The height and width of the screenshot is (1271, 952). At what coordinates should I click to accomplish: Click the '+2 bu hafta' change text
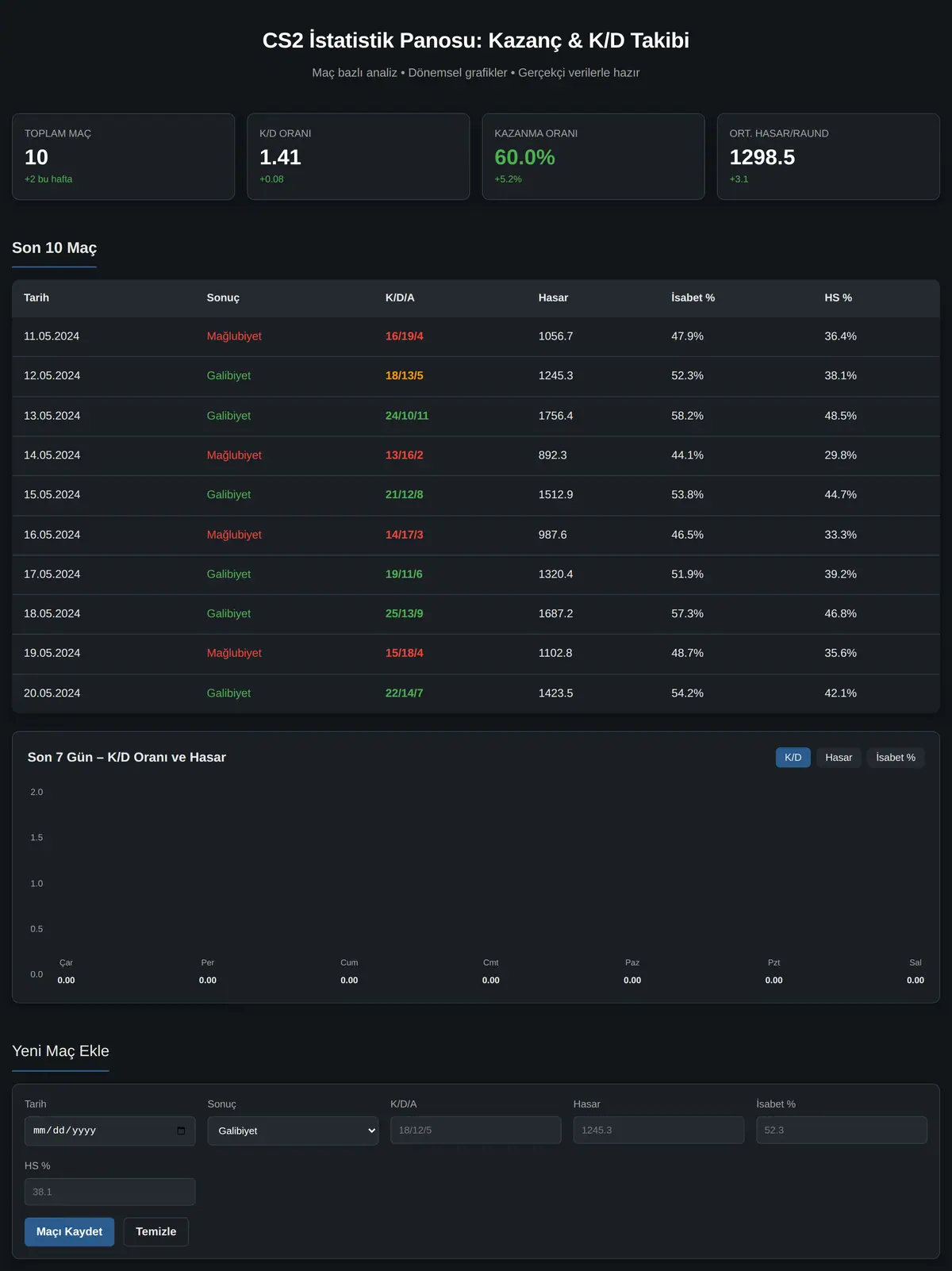[48, 179]
